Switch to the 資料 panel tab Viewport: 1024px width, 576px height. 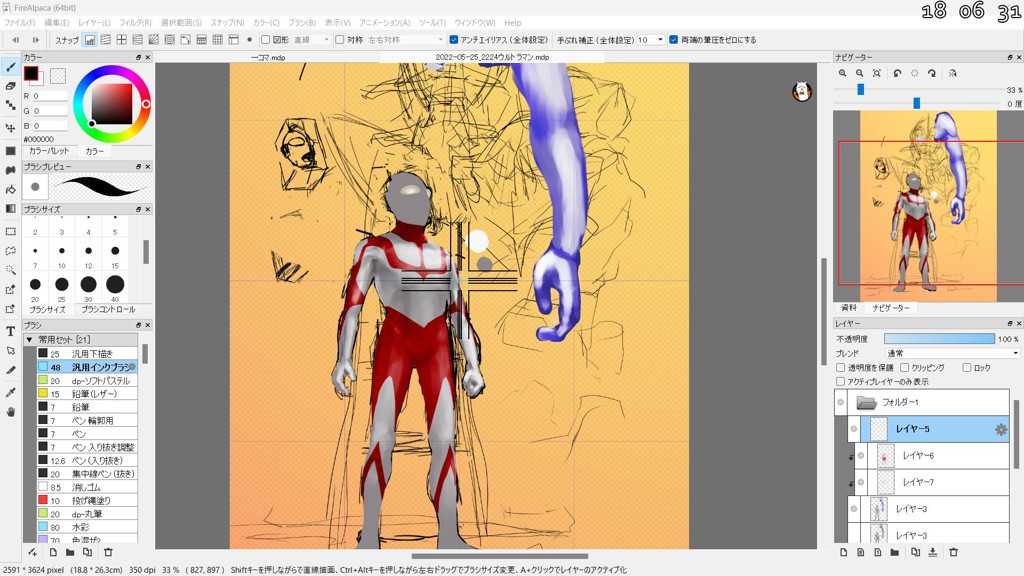(849, 308)
